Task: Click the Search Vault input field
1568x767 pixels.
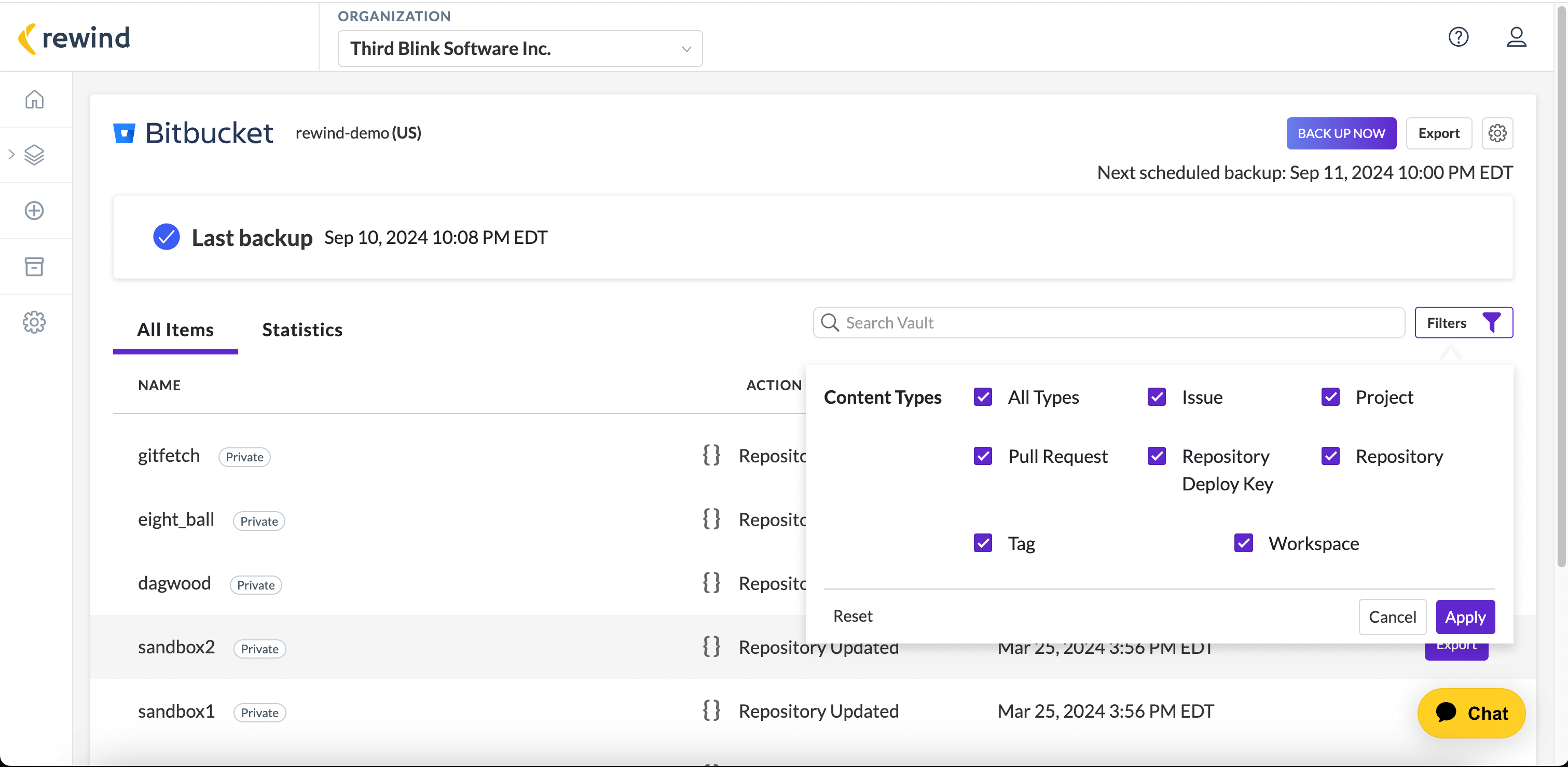Action: 1108,323
